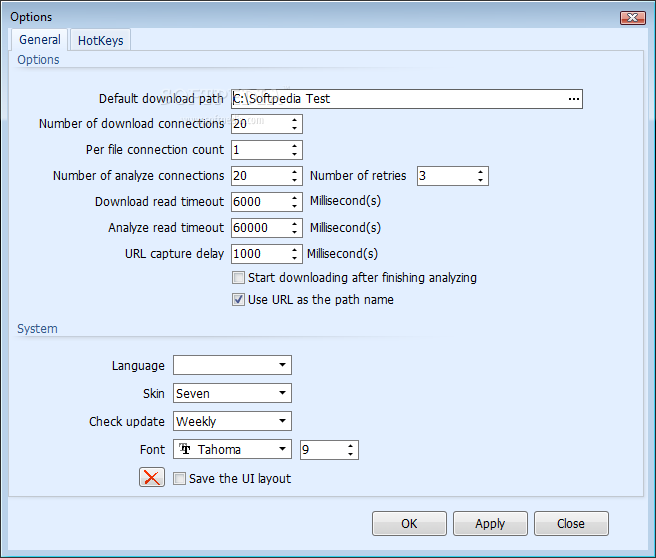Decrease Number of download connections with down arrow
Screen dimensions: 656x558
(295, 128)
